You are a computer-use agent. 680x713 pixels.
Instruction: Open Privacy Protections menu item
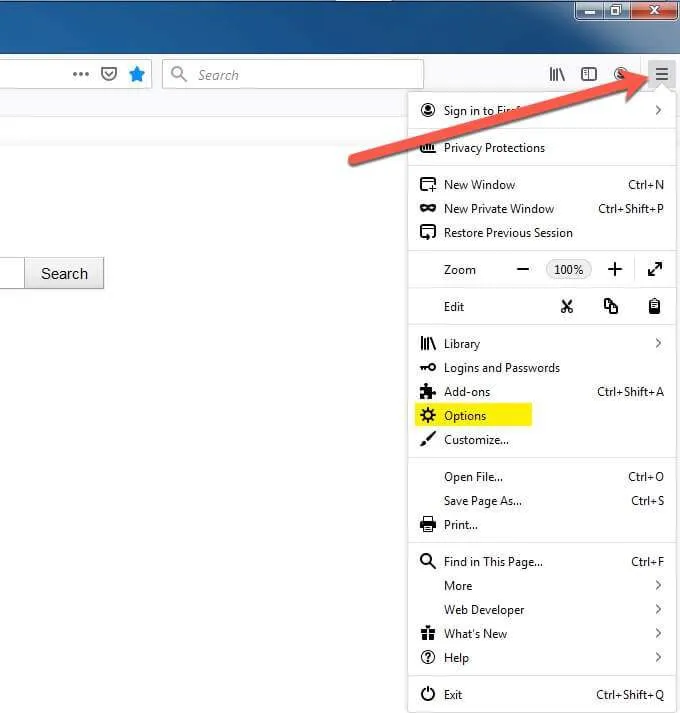point(541,148)
